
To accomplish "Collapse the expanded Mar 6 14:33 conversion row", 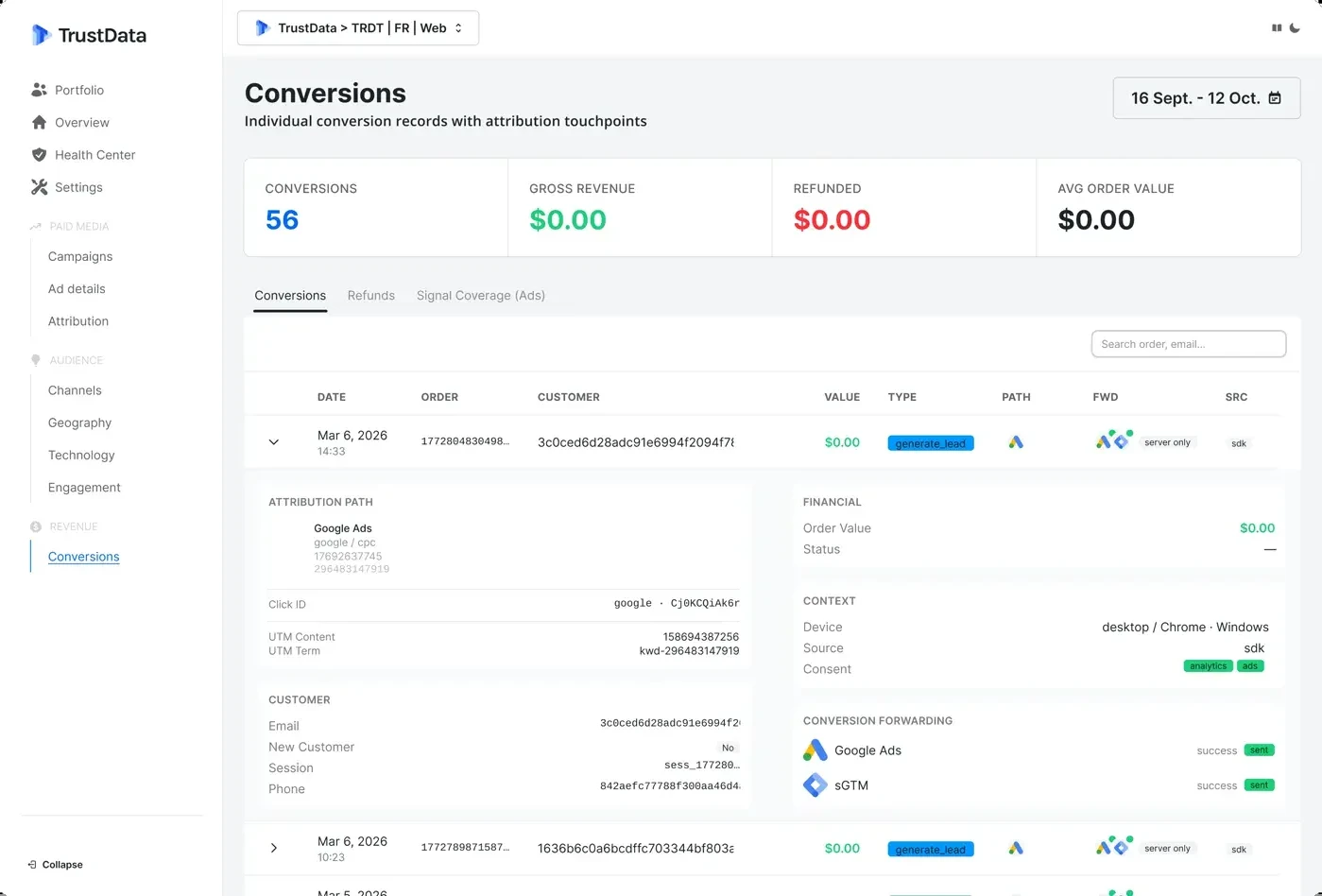I will pyautogui.click(x=273, y=441).
